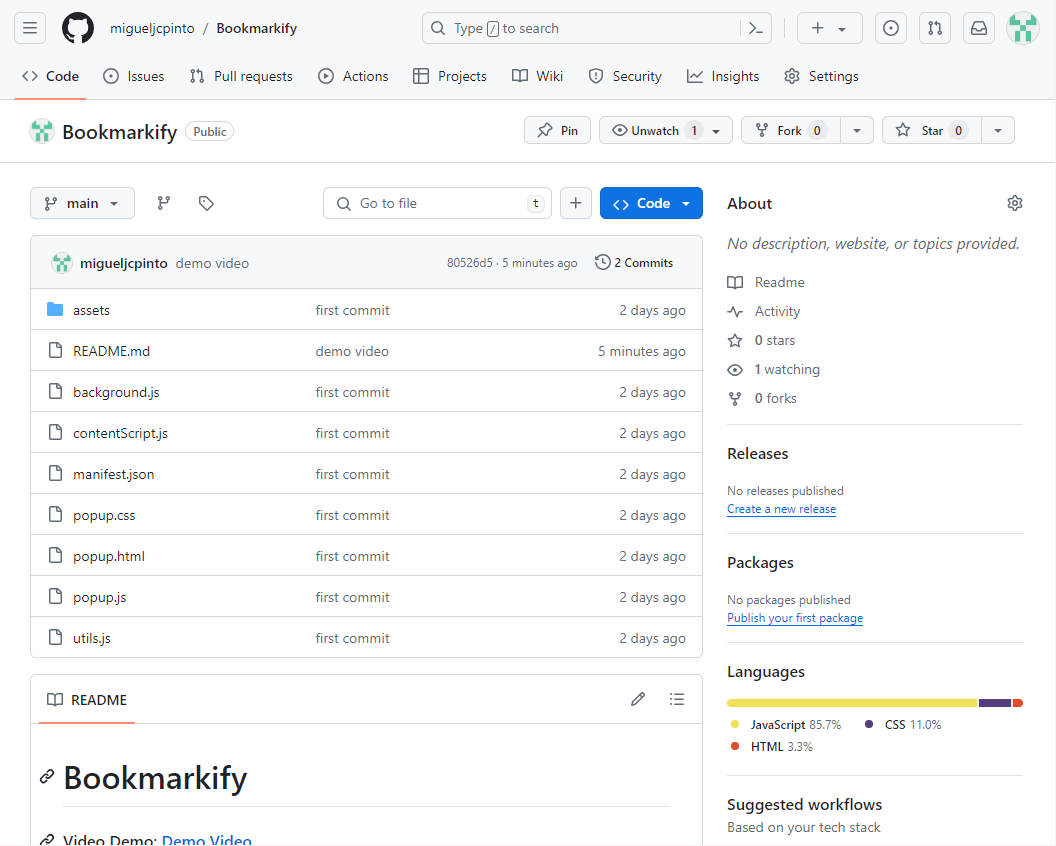This screenshot has width=1056, height=846.
Task: Click the JavaScript 85.7% language entry
Action: coord(786,725)
